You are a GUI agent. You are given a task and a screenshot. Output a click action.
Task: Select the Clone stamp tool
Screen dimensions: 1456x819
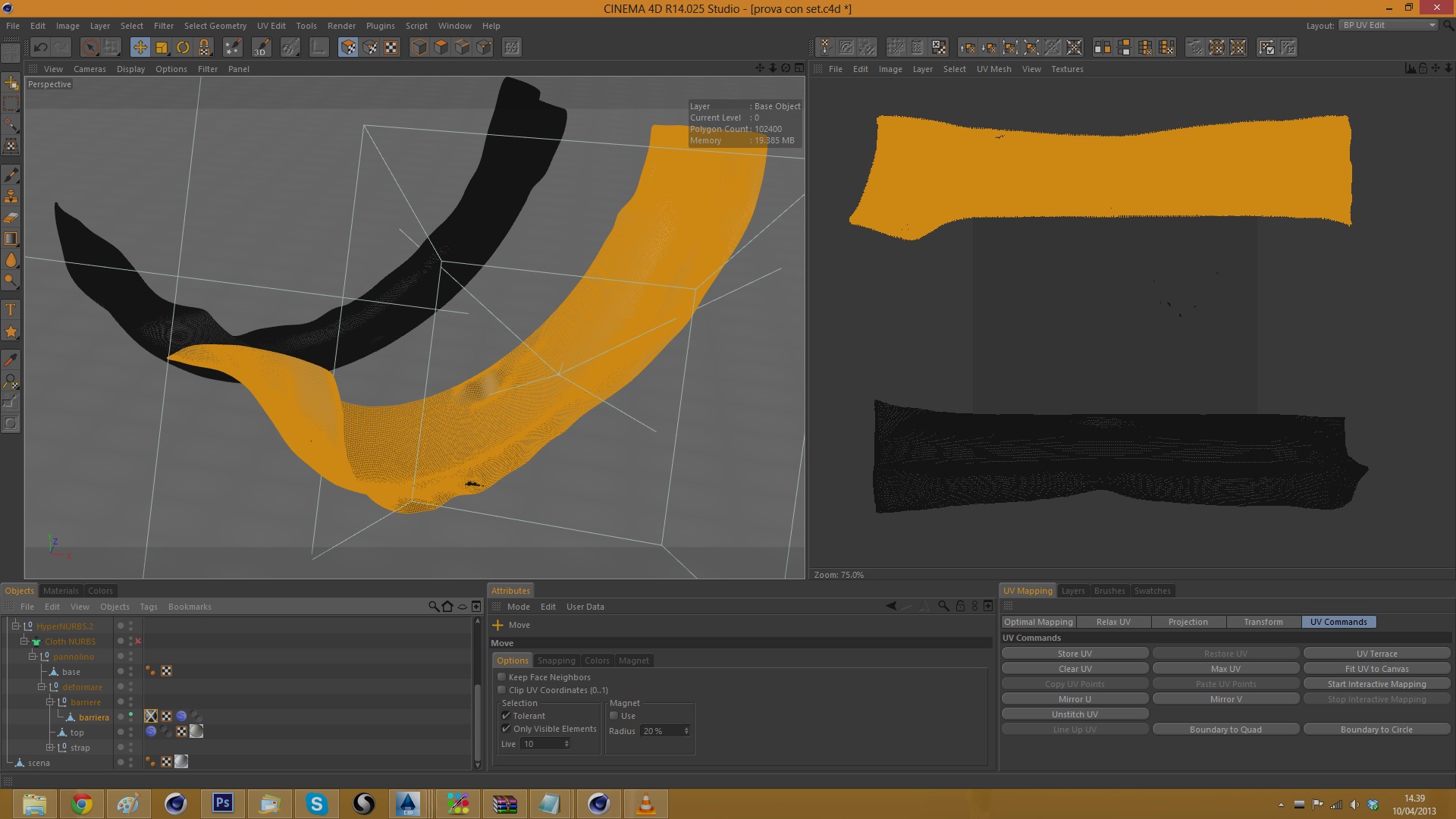coord(11,196)
